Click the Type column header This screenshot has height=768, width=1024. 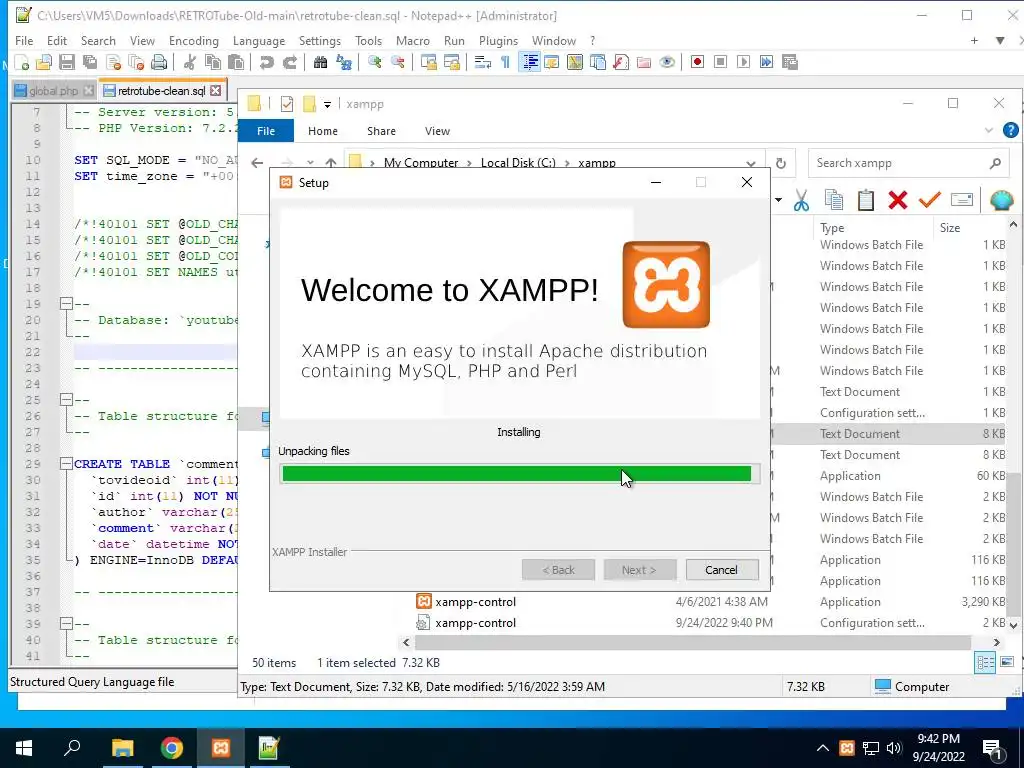point(832,228)
